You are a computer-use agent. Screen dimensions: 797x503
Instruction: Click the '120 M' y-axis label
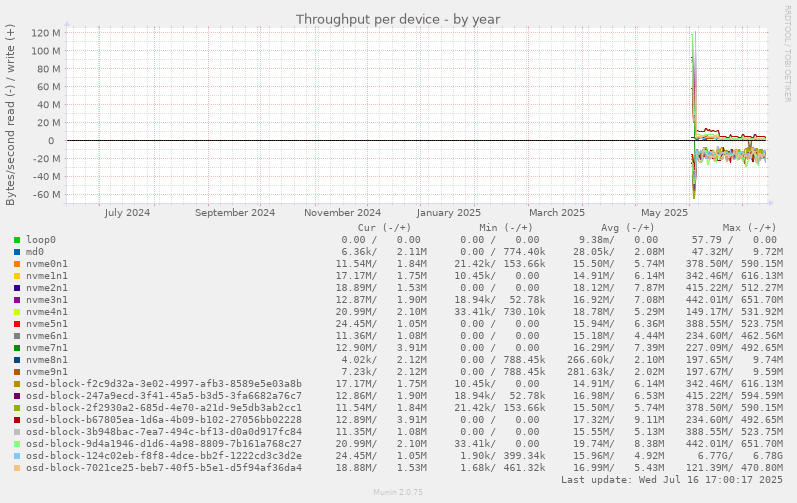[x=46, y=33]
